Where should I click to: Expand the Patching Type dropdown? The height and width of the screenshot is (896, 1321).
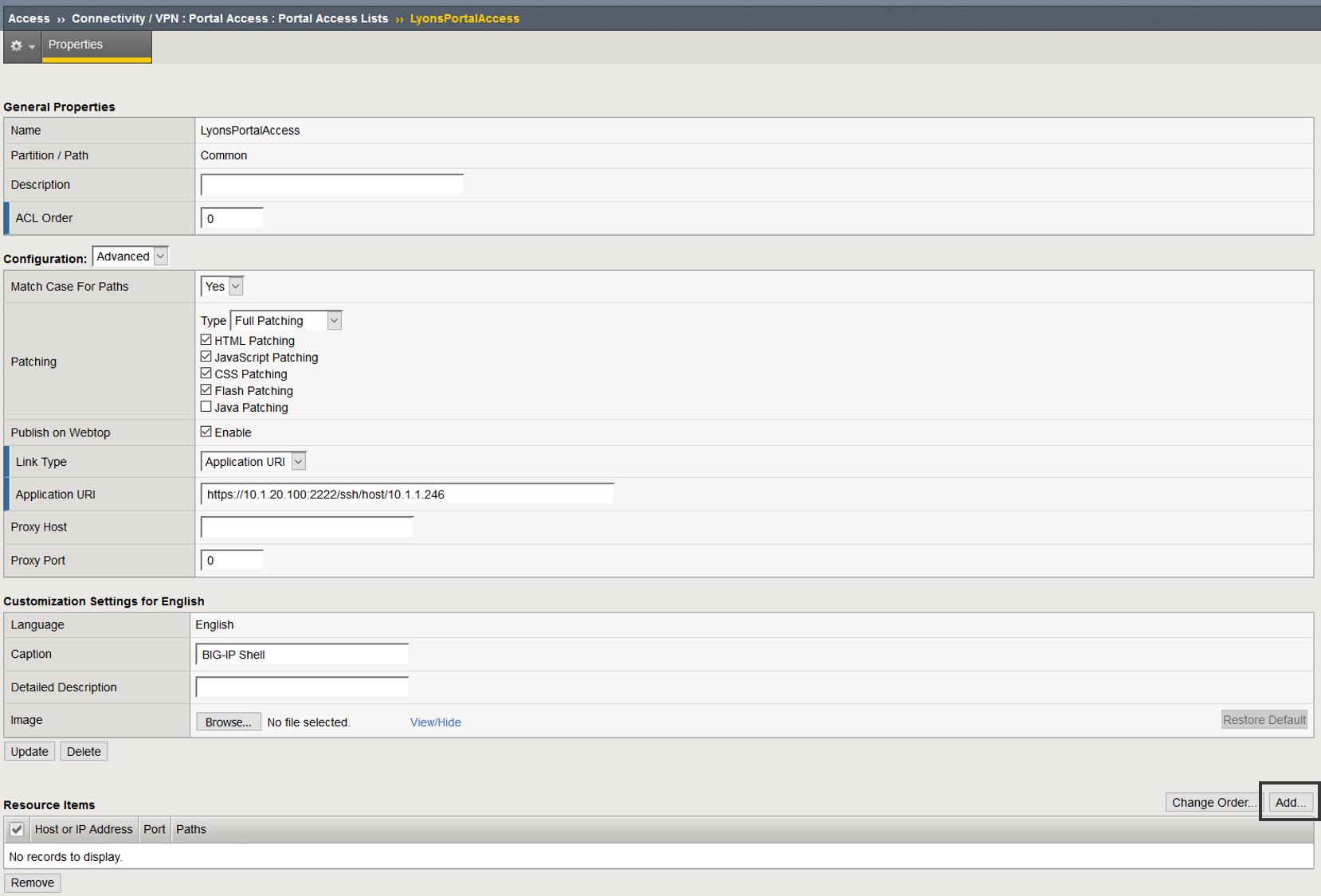coord(286,320)
